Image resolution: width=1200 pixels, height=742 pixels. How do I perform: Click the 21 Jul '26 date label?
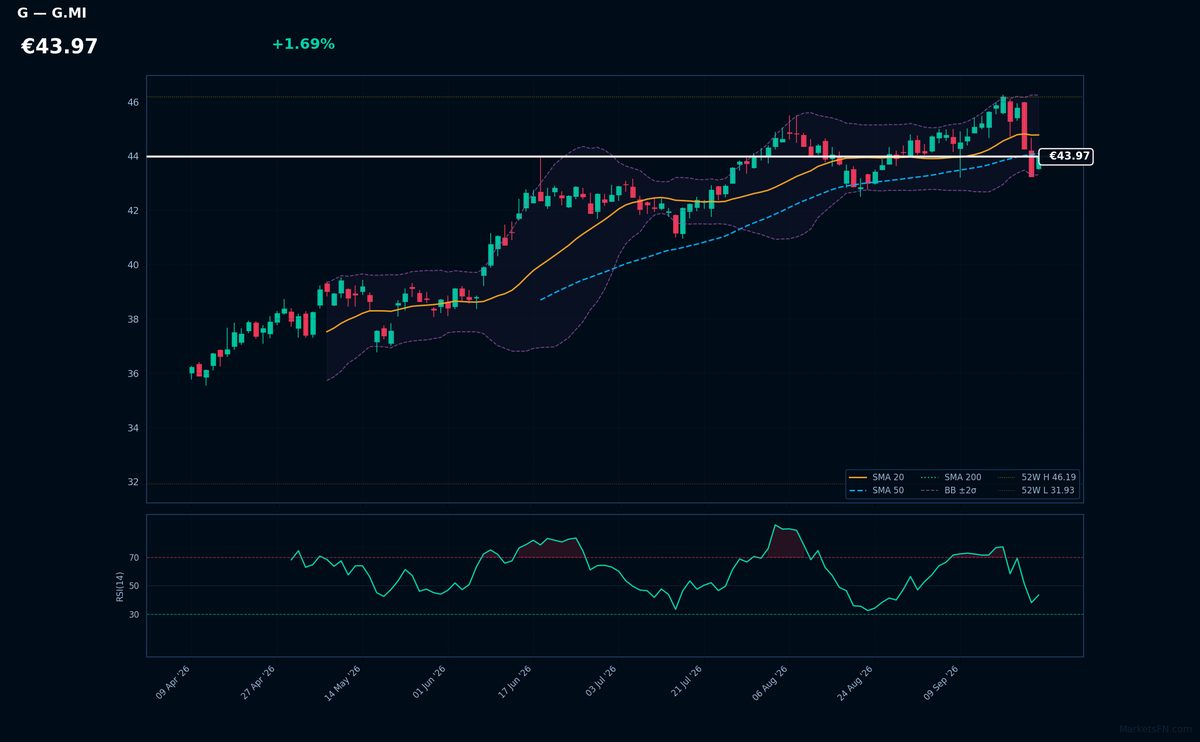tap(685, 683)
